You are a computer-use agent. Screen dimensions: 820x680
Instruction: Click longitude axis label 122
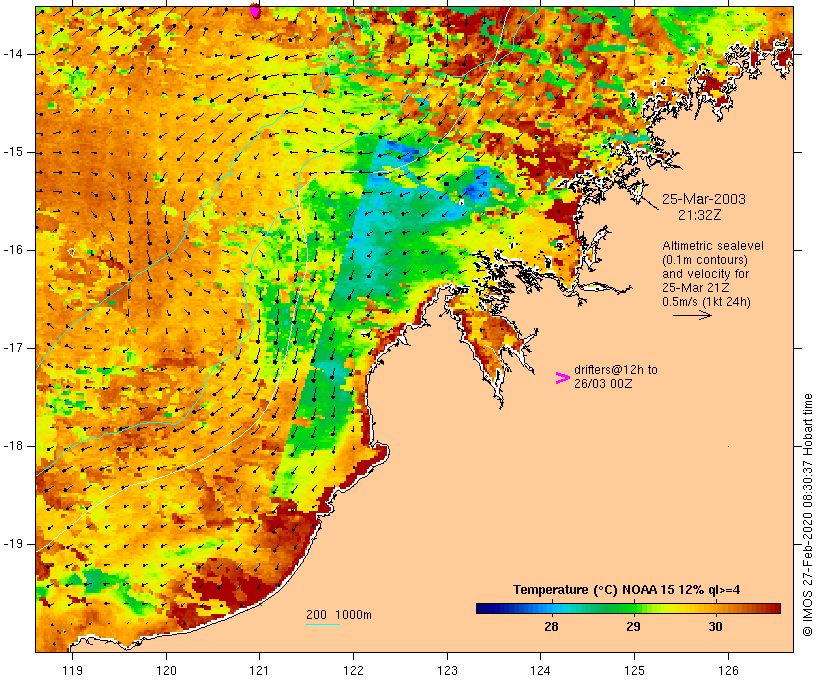(x=354, y=670)
